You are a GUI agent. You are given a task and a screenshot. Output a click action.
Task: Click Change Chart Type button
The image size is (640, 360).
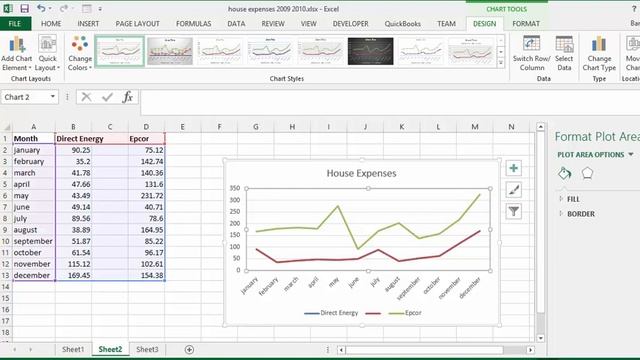(x=599, y=53)
